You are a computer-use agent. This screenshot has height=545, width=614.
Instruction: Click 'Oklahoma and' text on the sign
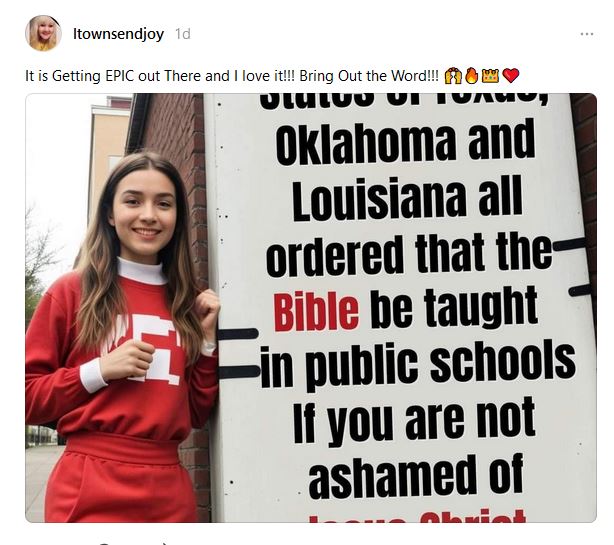[x=406, y=142]
